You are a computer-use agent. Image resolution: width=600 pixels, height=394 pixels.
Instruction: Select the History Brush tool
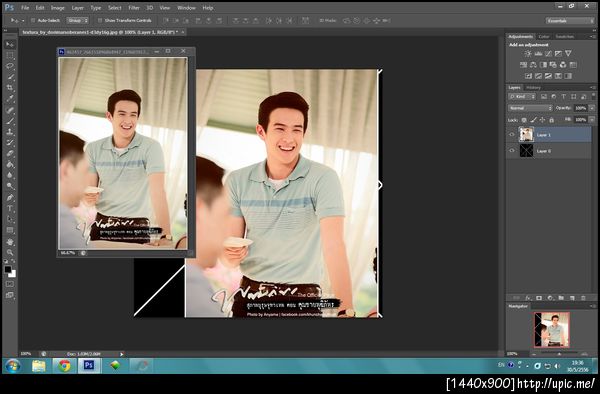coord(10,142)
